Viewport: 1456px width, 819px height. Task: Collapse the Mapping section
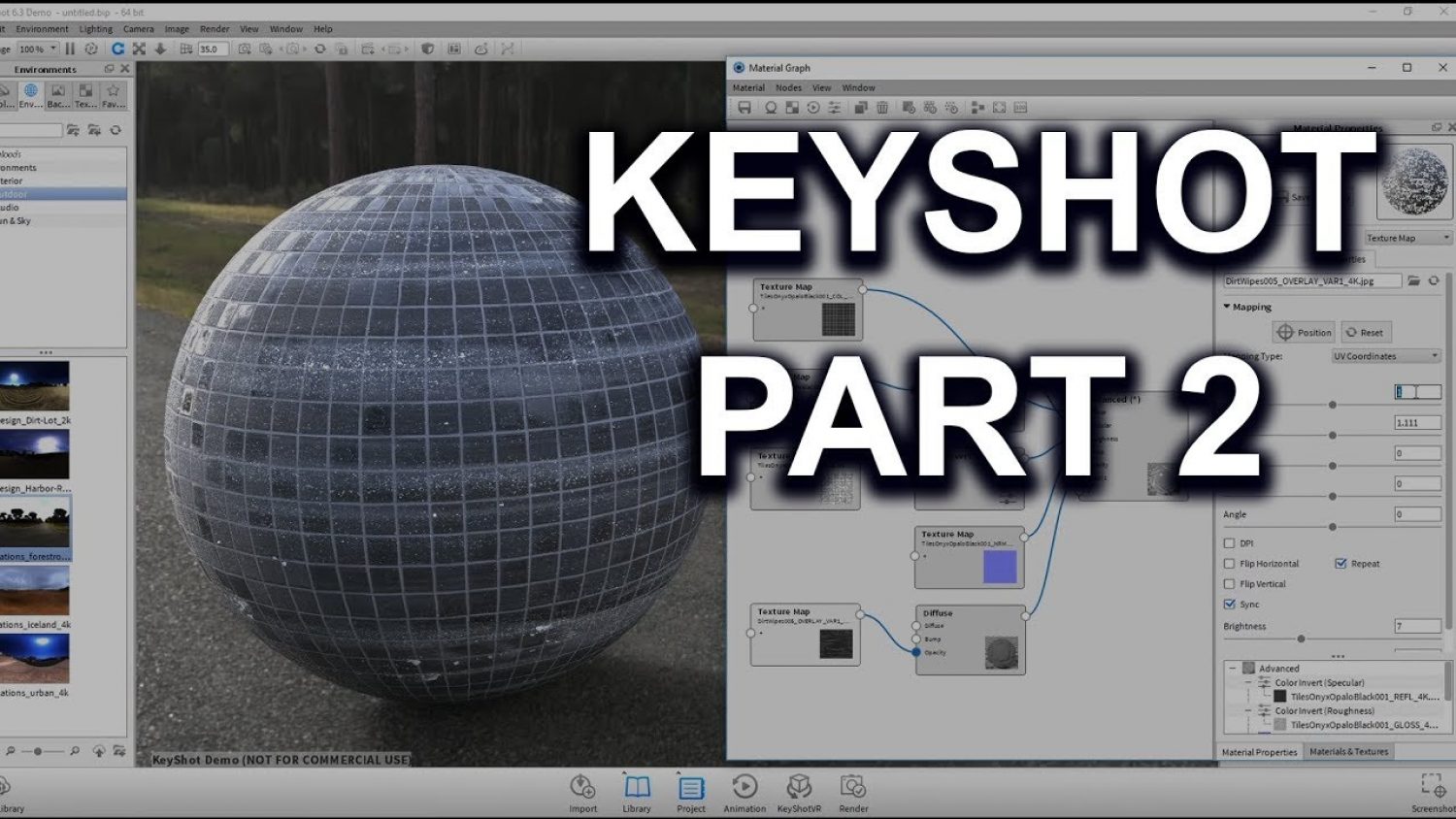pyautogui.click(x=1227, y=307)
